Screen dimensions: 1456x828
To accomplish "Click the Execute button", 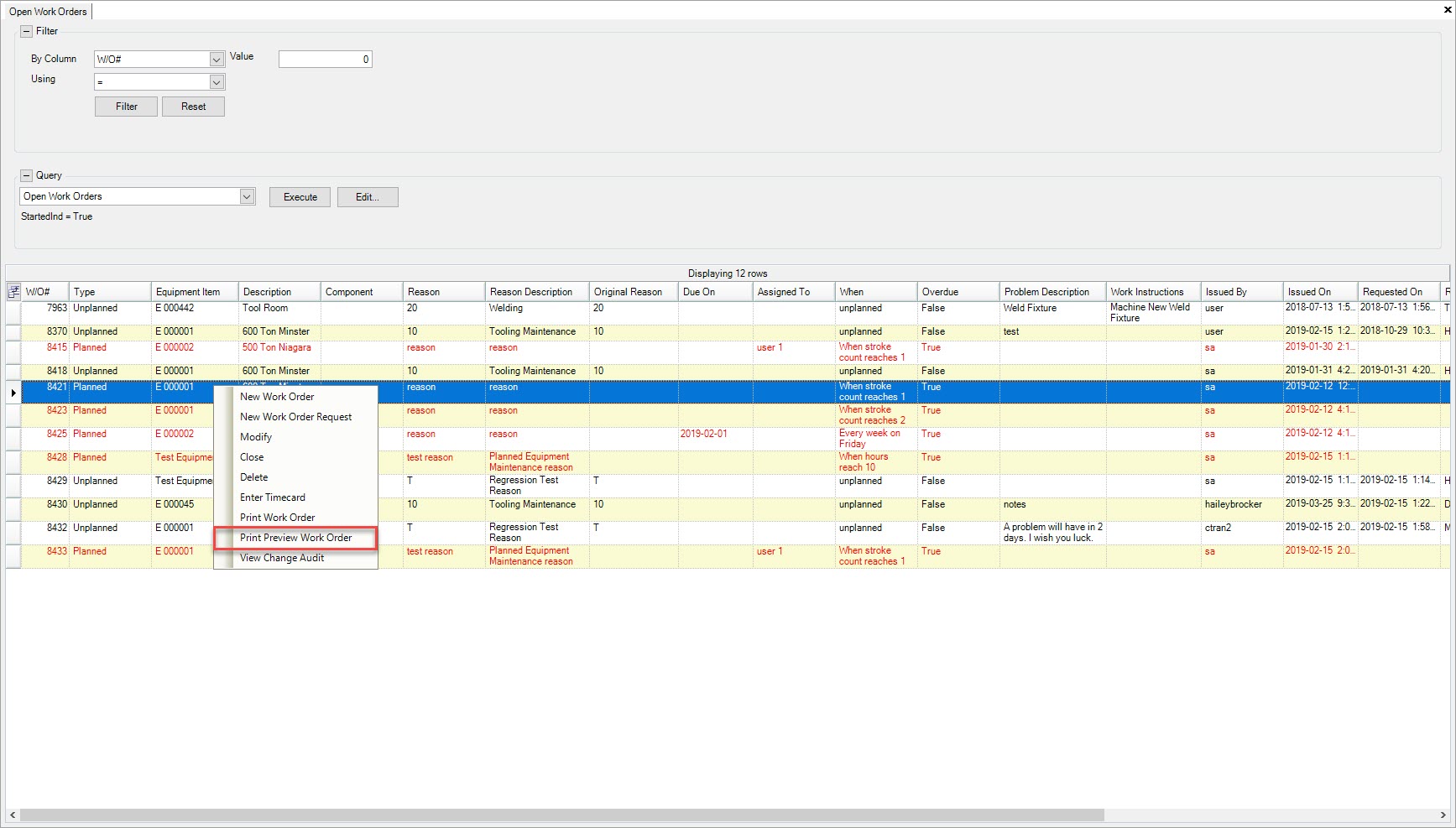I will click(x=300, y=197).
